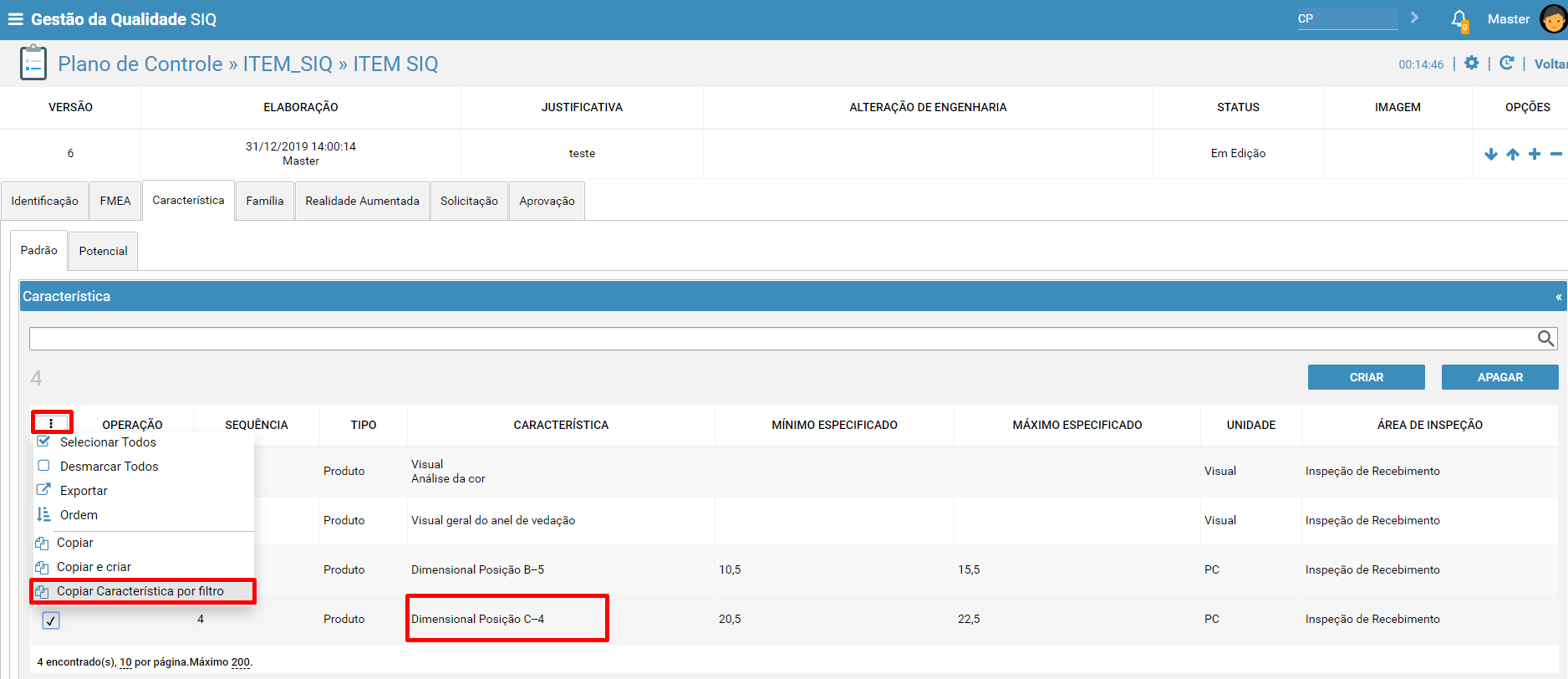This screenshot has width=1568, height=679.
Task: Open the Realidade Aumentada tab
Action: click(362, 201)
